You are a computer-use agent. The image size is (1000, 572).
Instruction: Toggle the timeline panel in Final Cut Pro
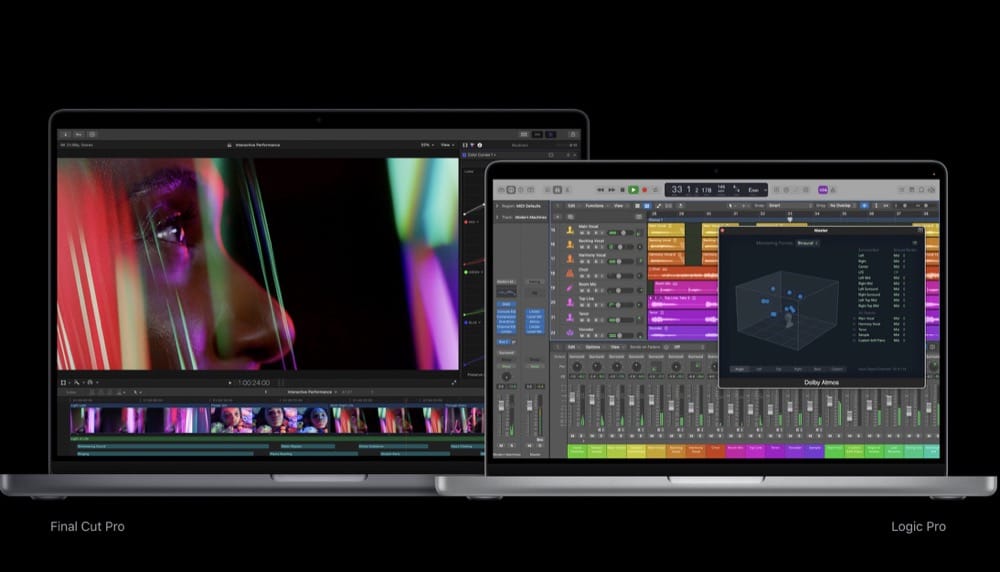coord(538,134)
